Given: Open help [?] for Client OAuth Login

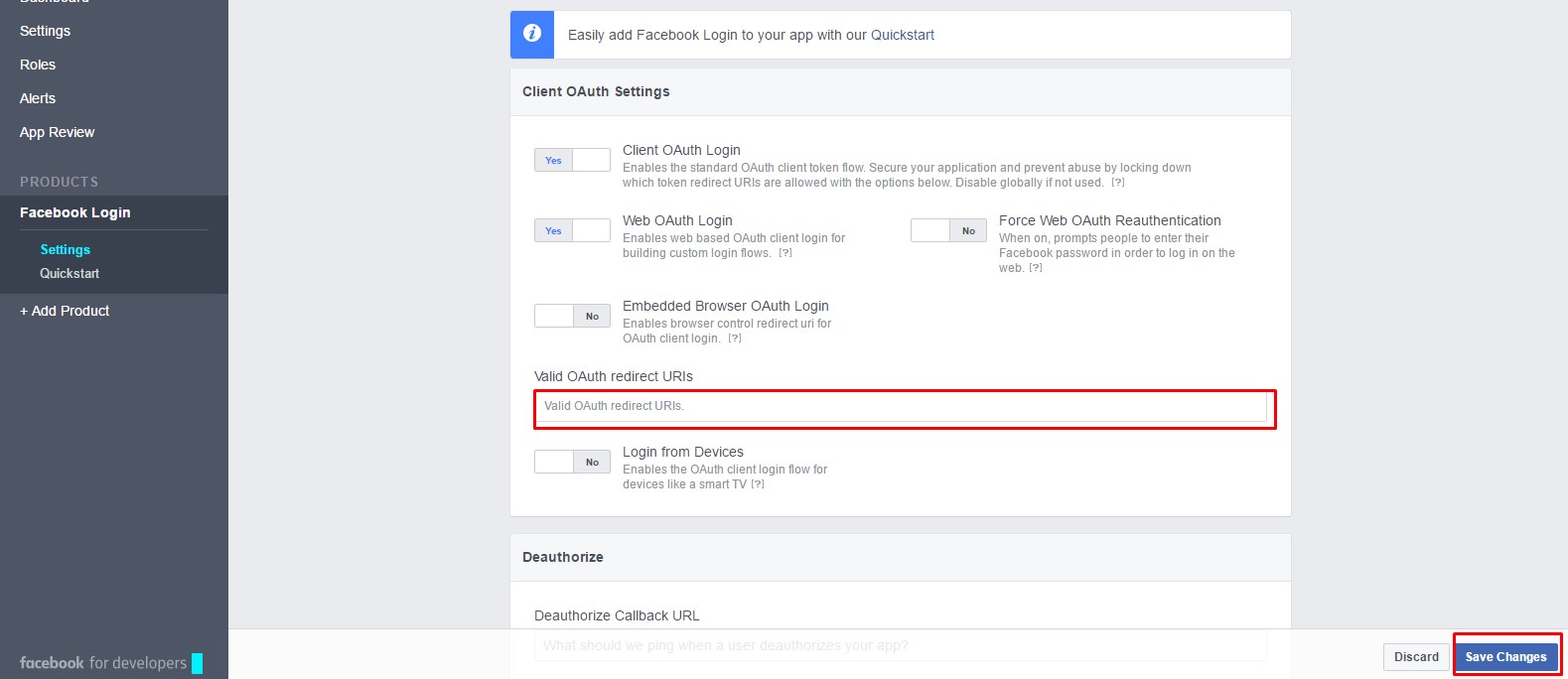Looking at the screenshot, I should pyautogui.click(x=1118, y=183).
